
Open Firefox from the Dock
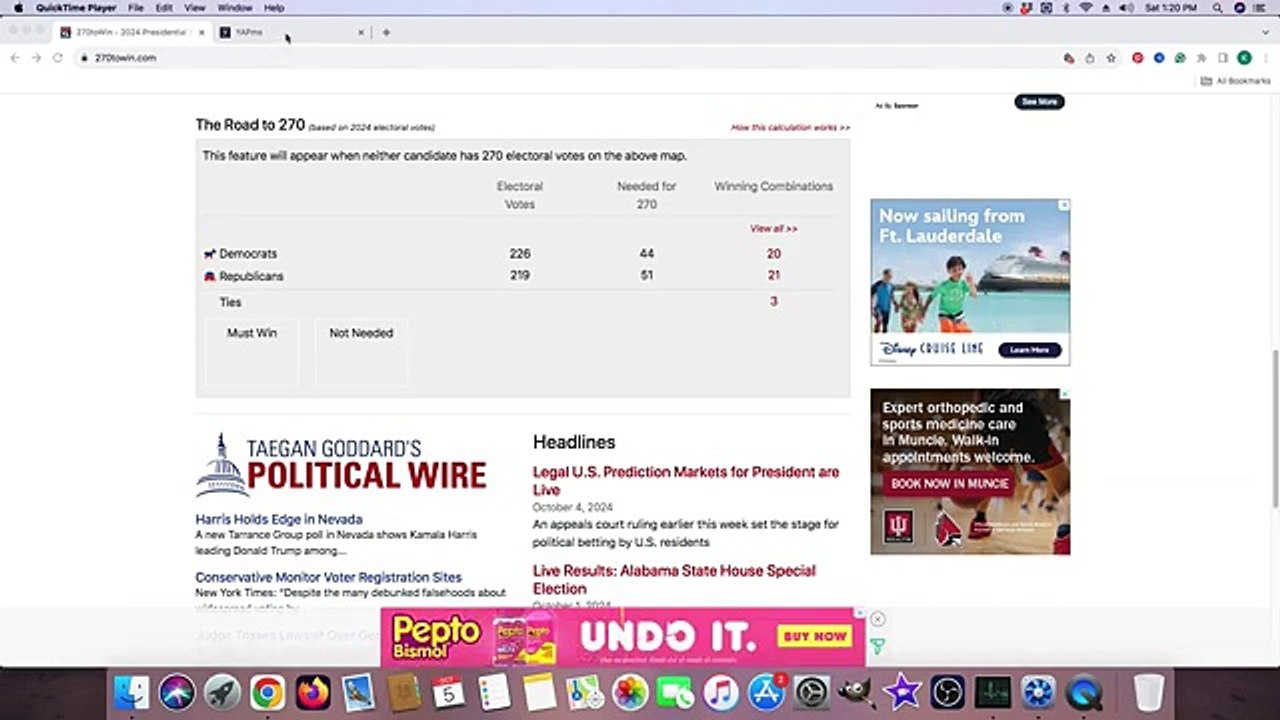[x=312, y=692]
